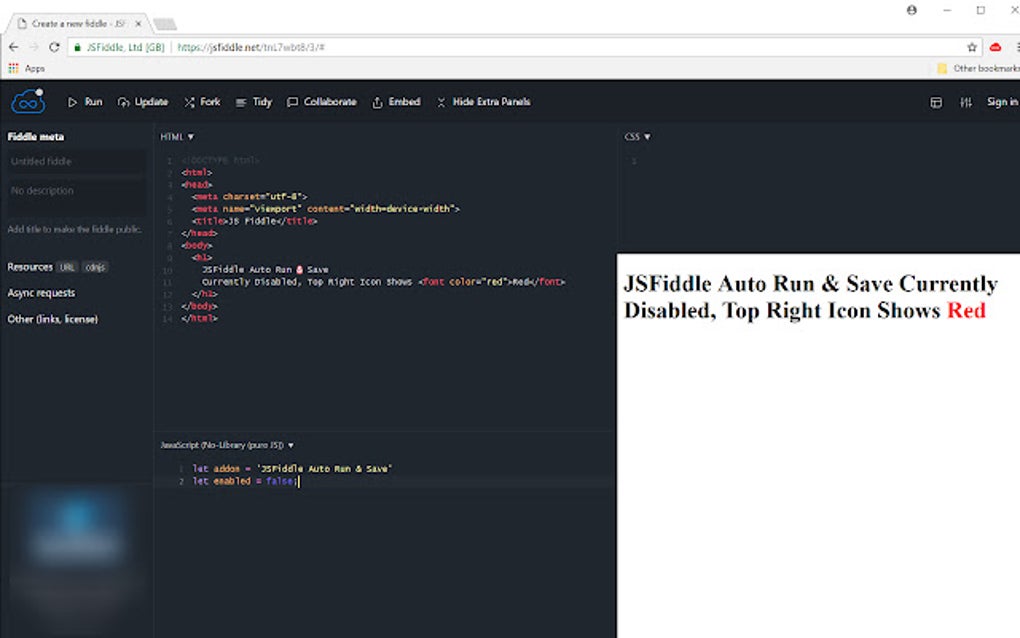
Task: Bookmark this page with the star
Action: [972, 47]
